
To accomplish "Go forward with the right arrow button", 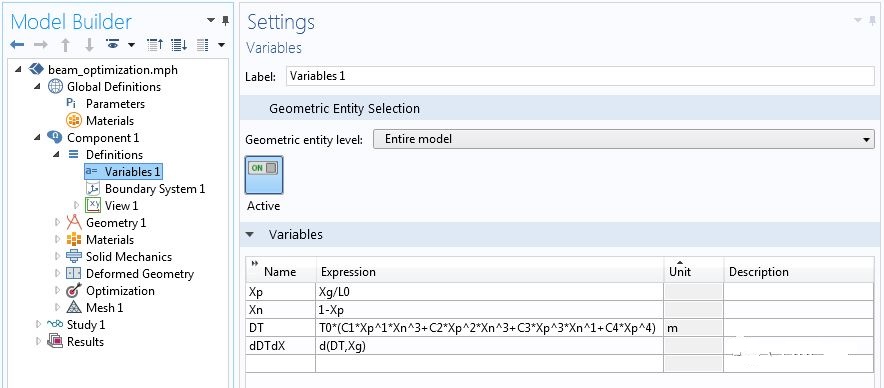I will 41,45.
